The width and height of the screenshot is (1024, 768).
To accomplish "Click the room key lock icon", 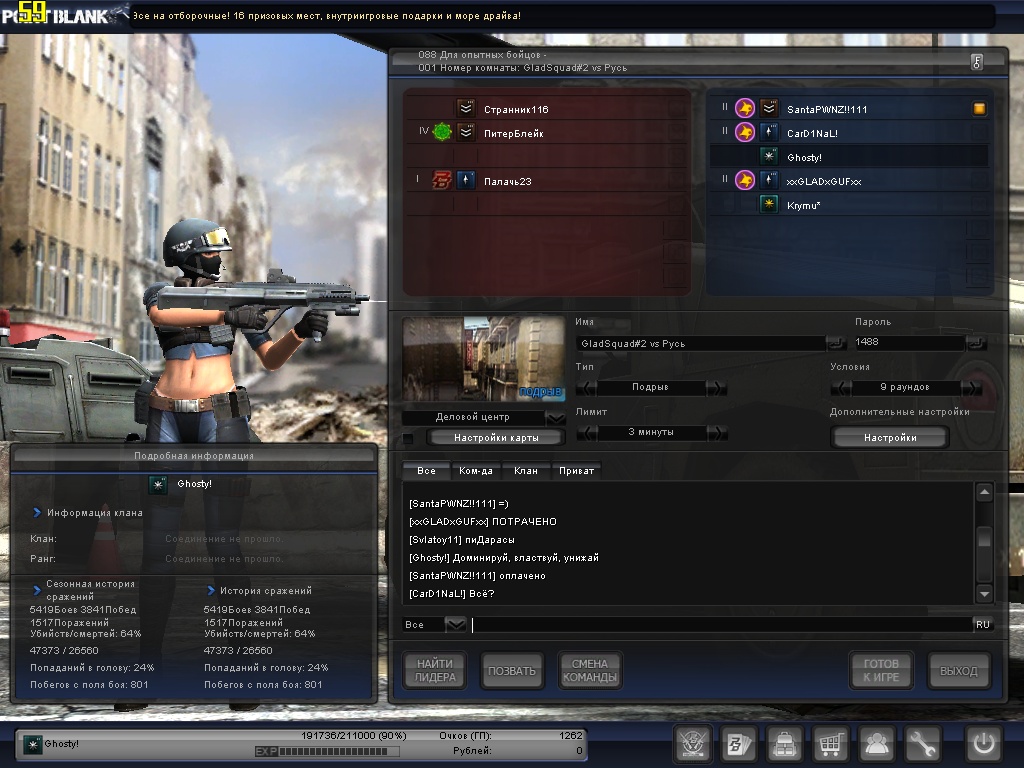I will [976, 62].
